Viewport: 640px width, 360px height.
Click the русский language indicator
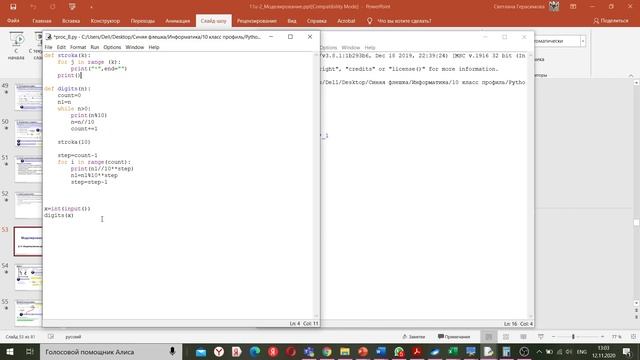click(x=73, y=337)
